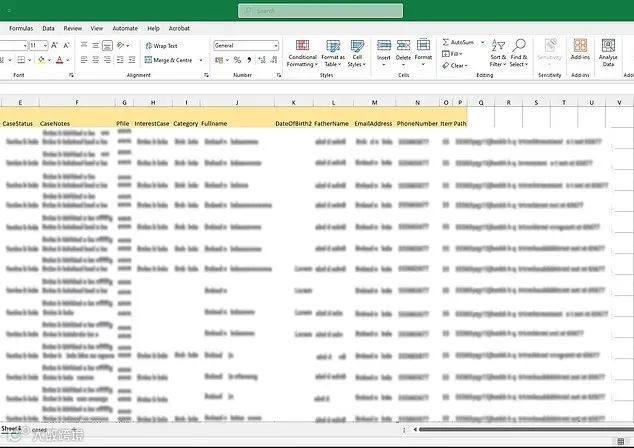The width and height of the screenshot is (634, 448).
Task: Align text left in Alignment group
Action: [84, 60]
